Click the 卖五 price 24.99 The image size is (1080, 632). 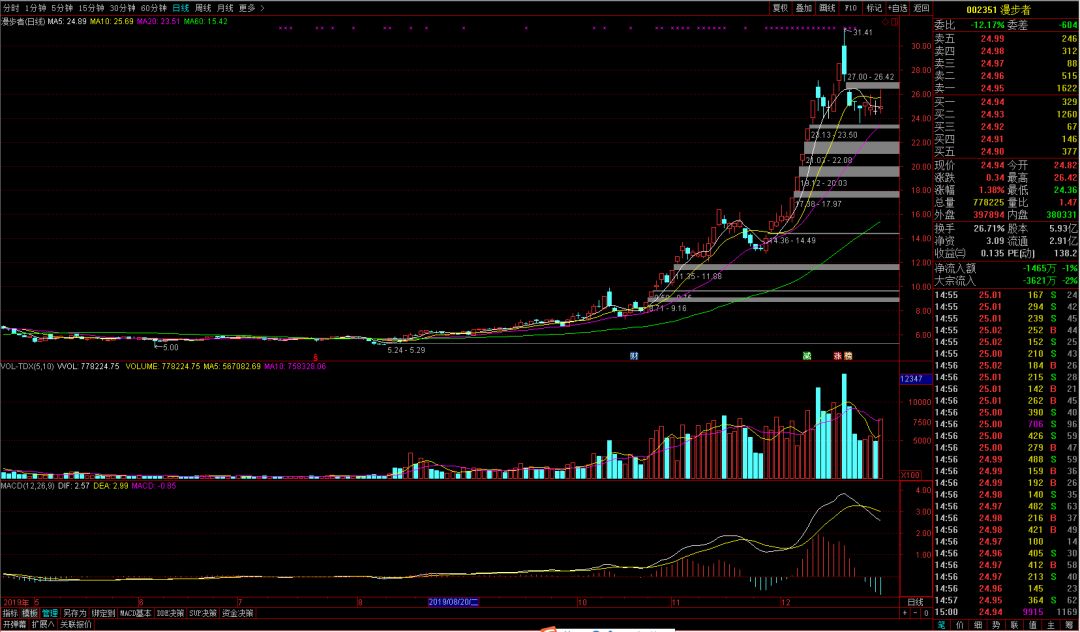pyautogui.click(x=993, y=39)
